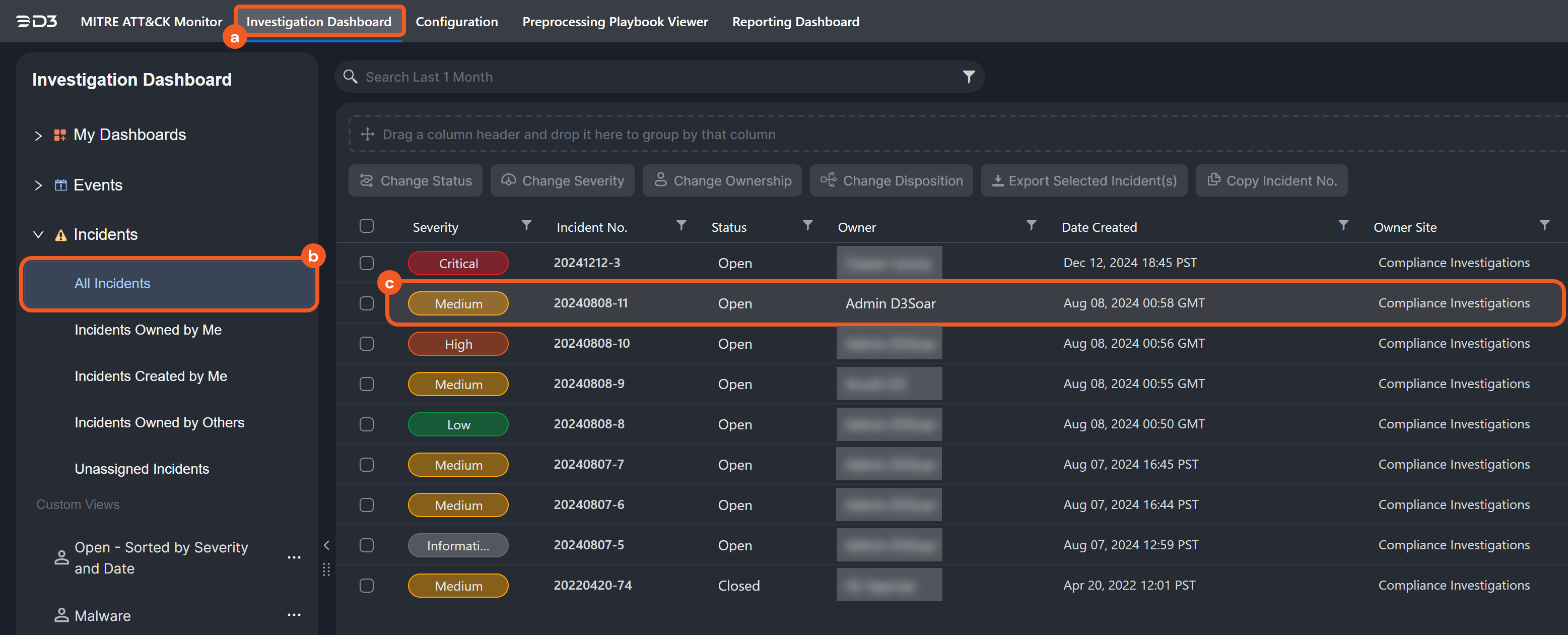Tick the checkbox for incident 20241212-3
Screen dimensions: 1568x635
coord(366,263)
